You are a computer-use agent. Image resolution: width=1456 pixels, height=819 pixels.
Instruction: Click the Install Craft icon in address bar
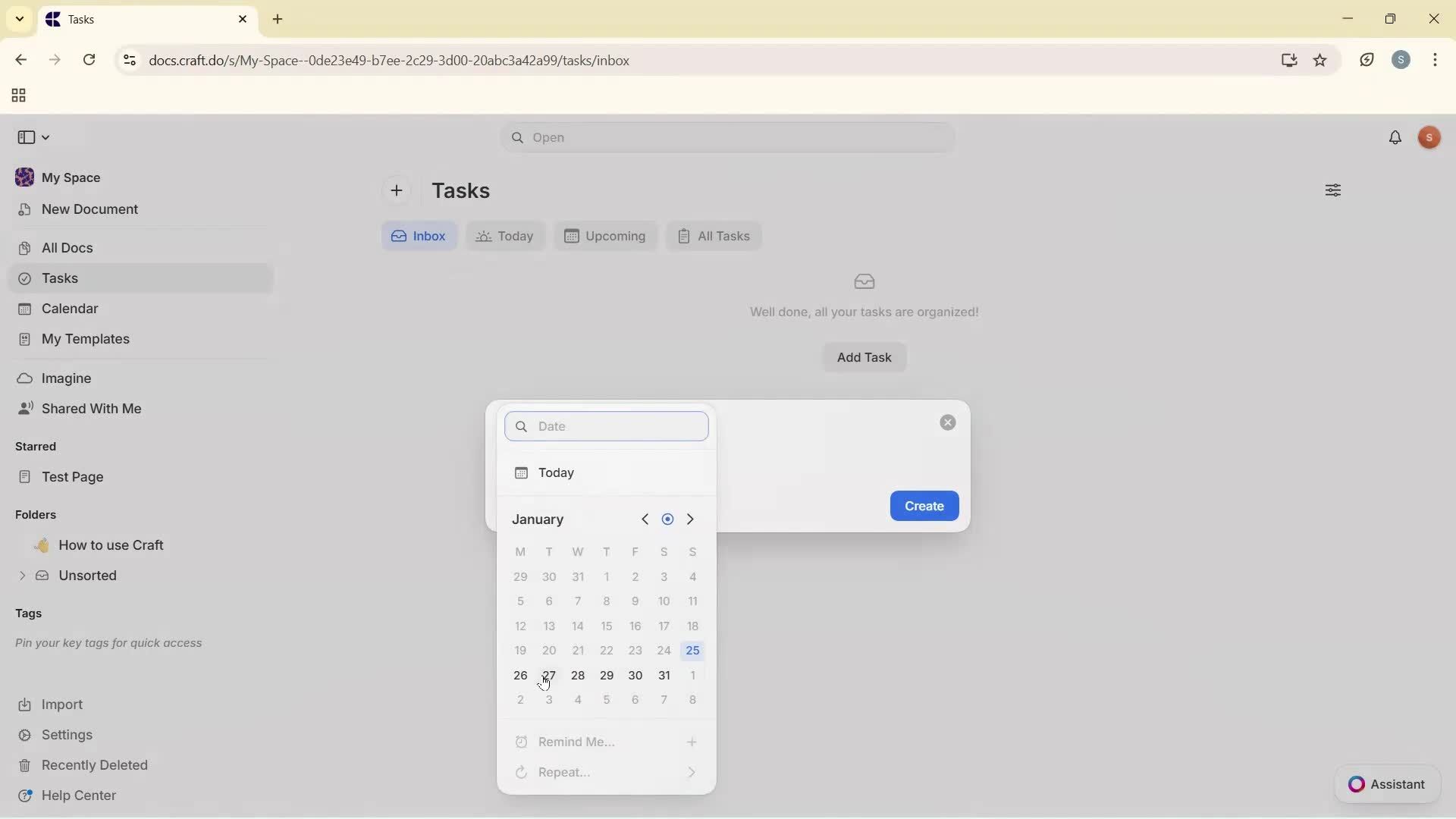tap(1289, 60)
